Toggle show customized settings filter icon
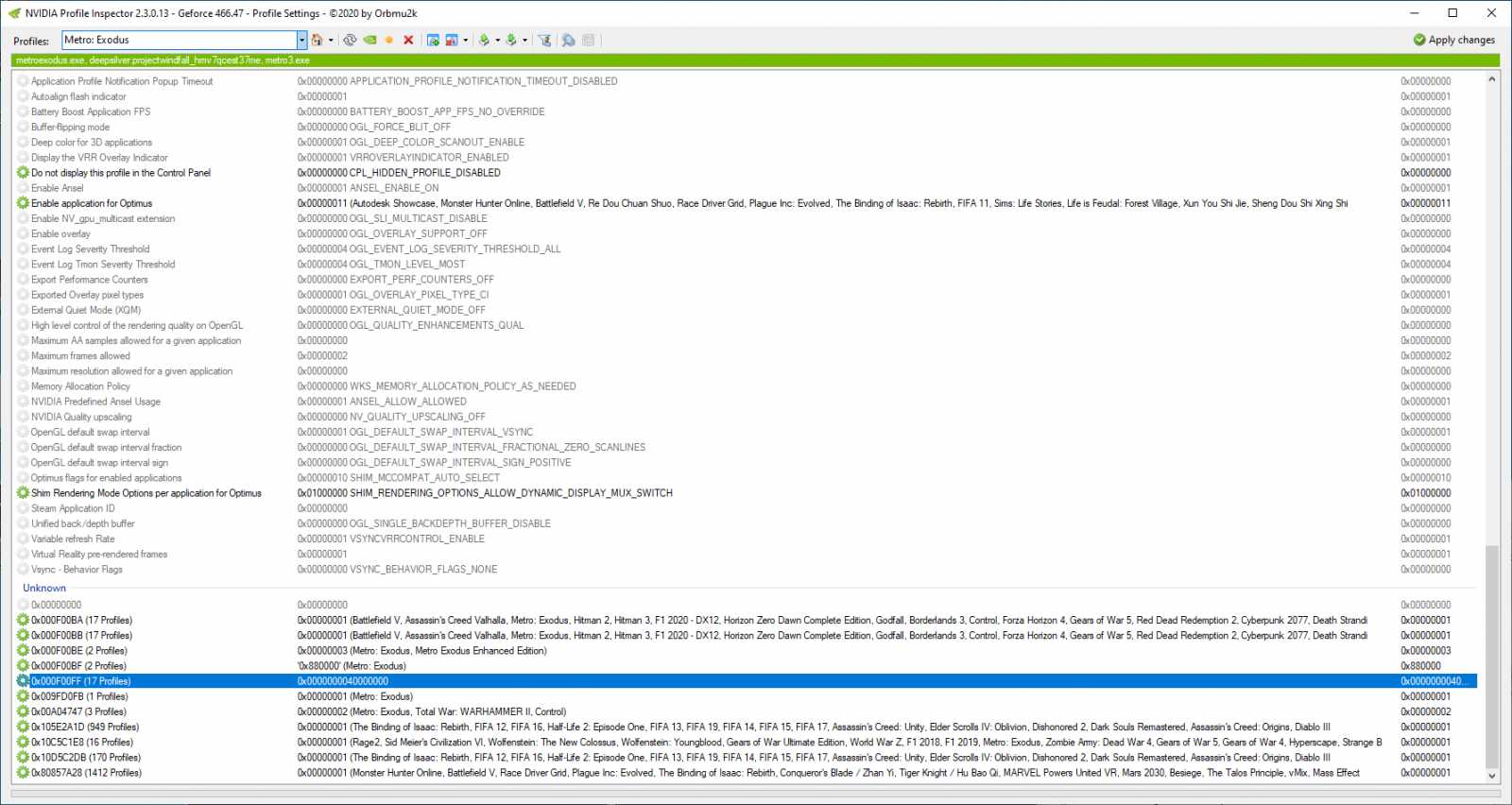Image resolution: width=1512 pixels, height=805 pixels. click(x=544, y=40)
